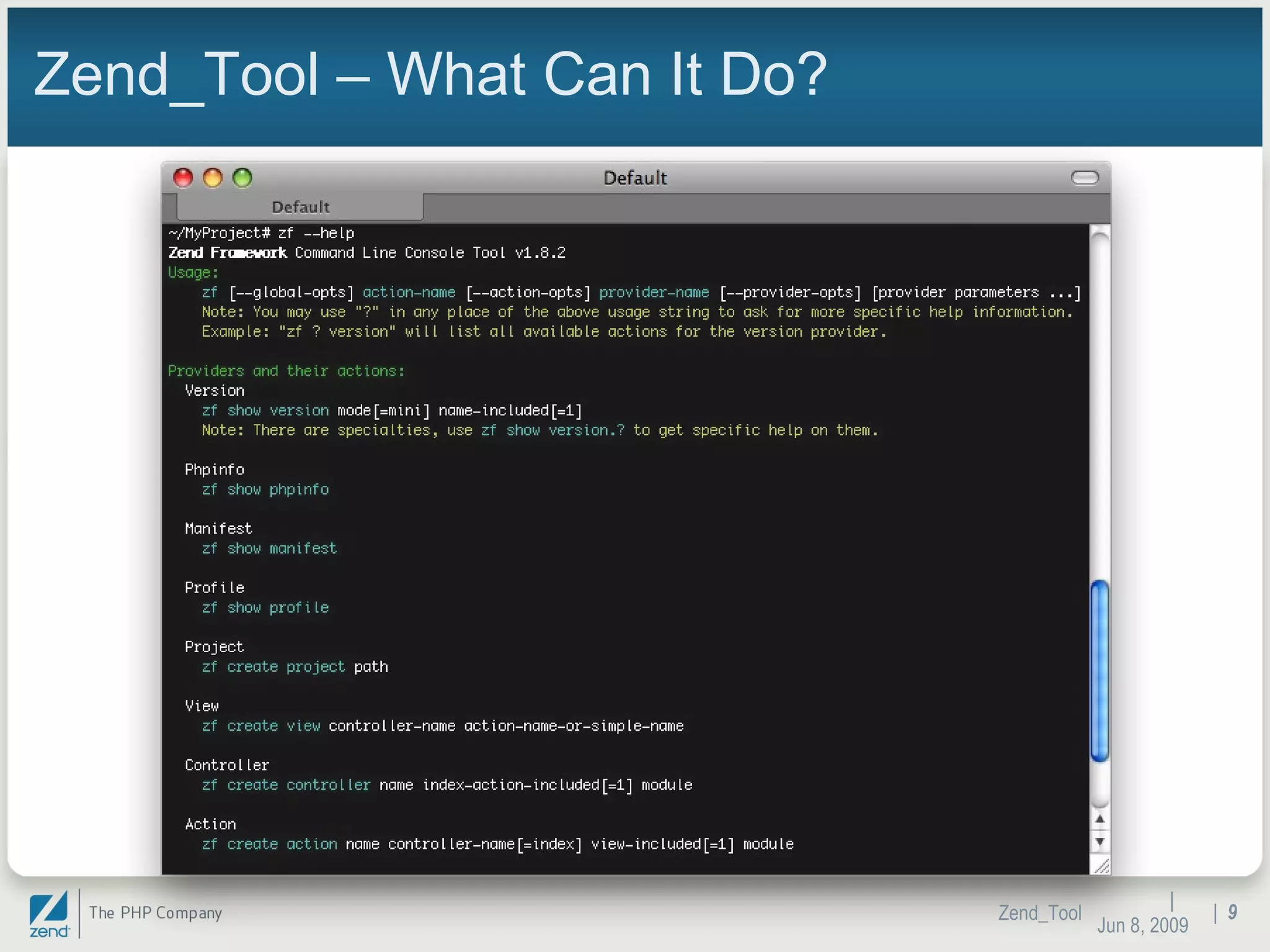
Task: Click the 'Action' provider heading
Action: (x=211, y=824)
